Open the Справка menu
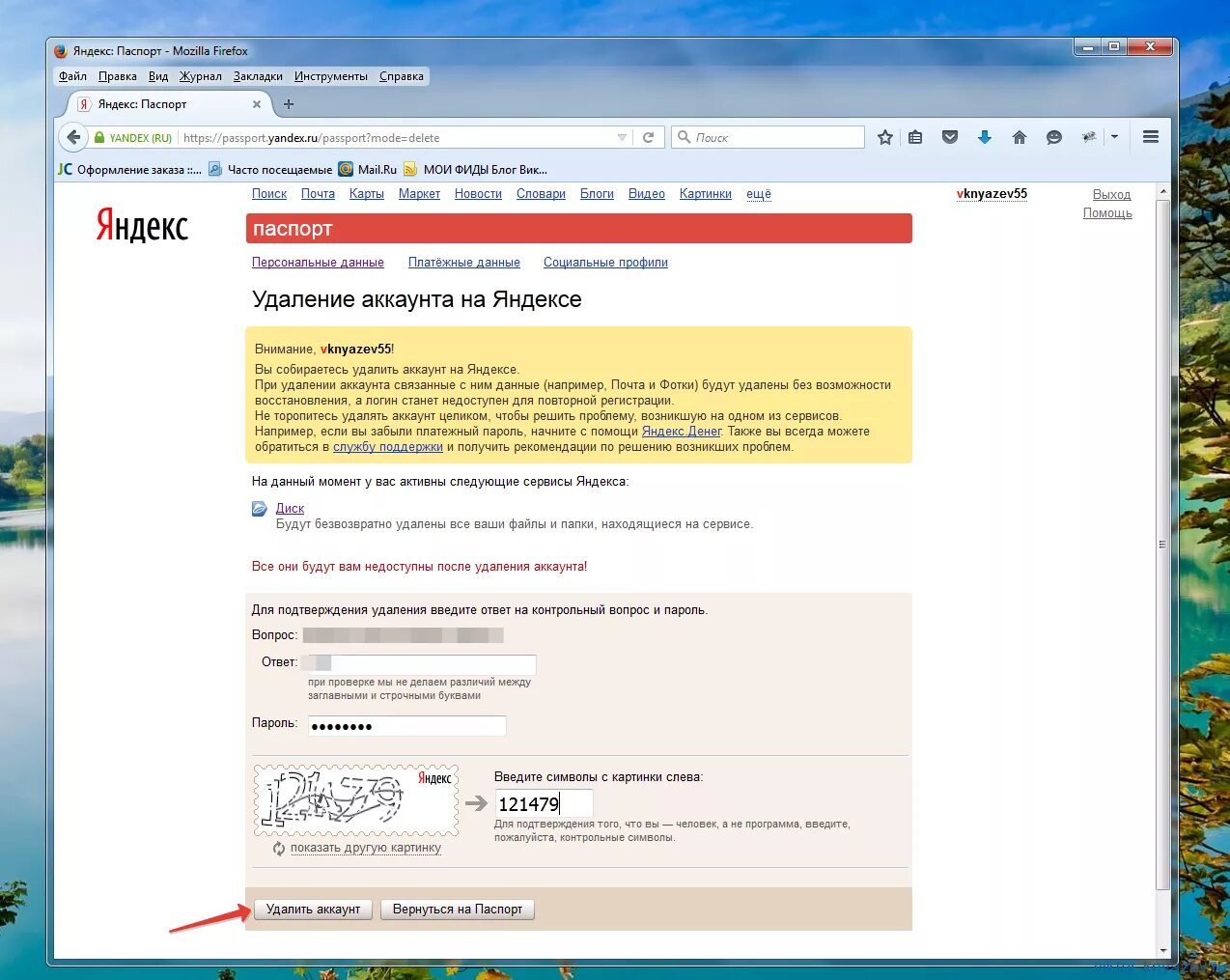1230x980 pixels. (x=402, y=76)
